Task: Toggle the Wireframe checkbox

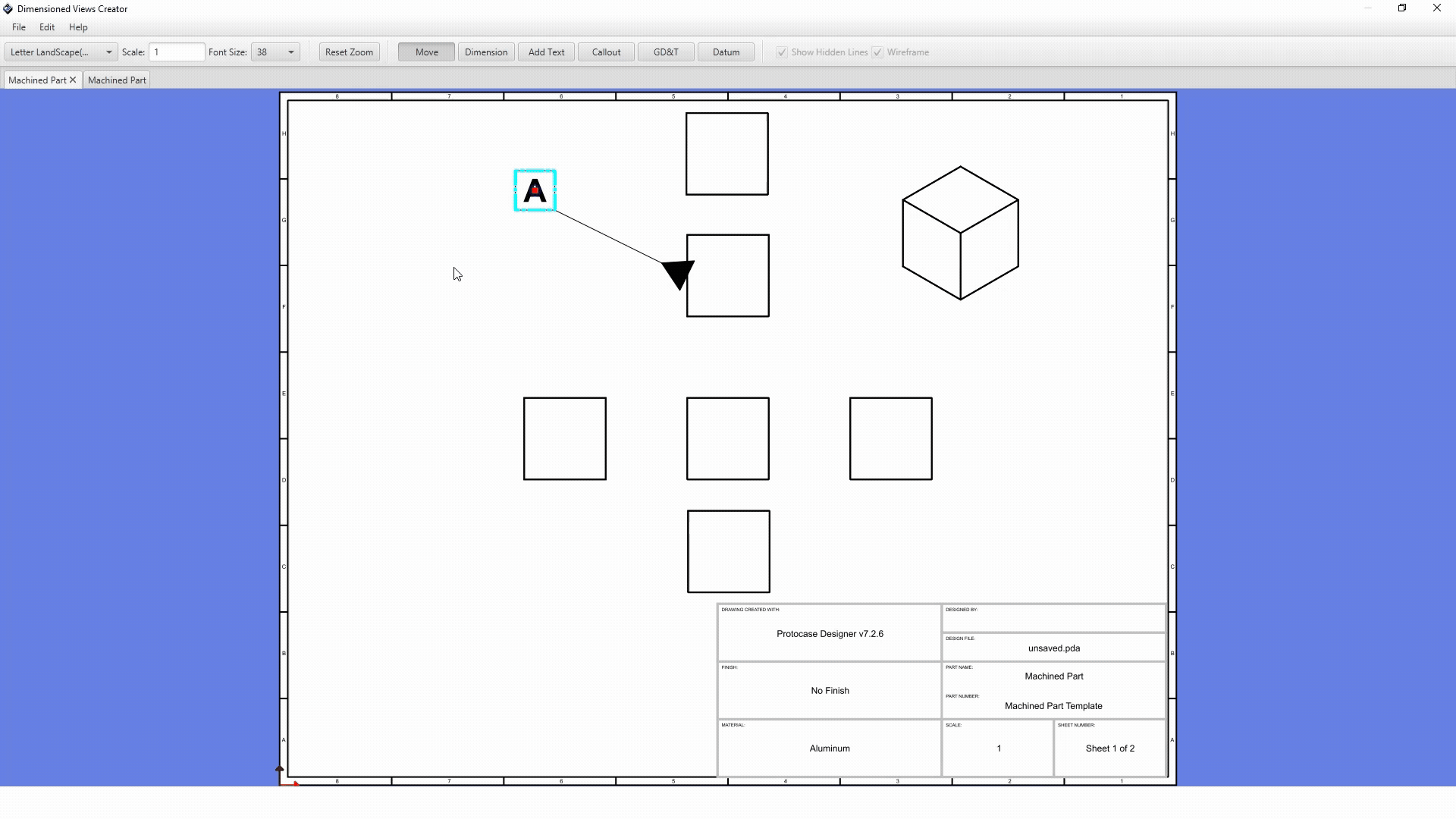Action: click(x=877, y=52)
